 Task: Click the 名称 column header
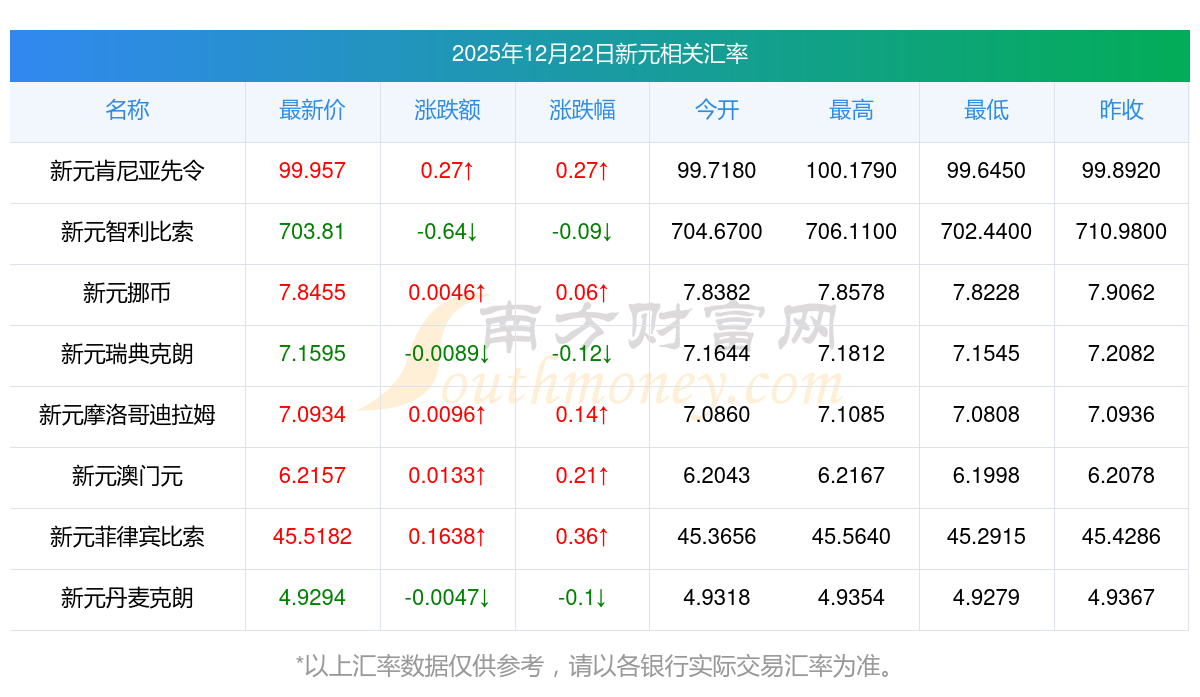127,110
